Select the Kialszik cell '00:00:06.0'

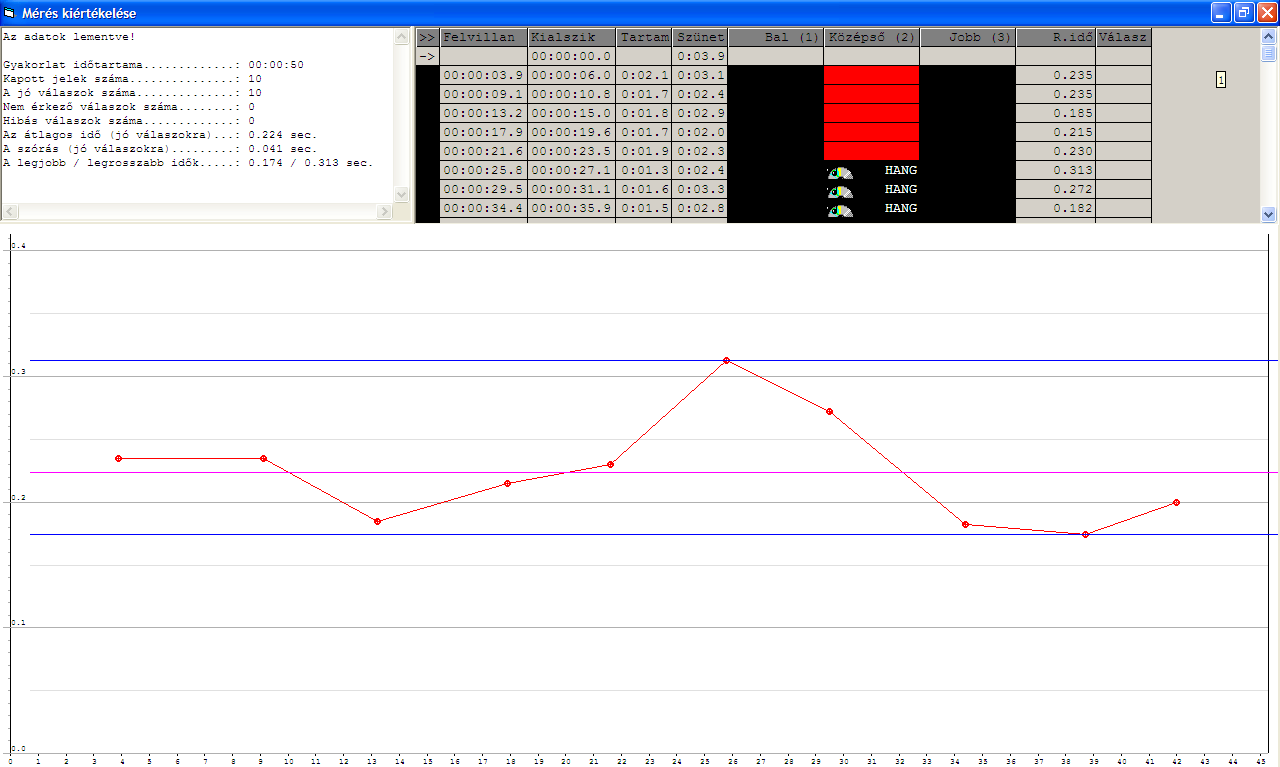click(571, 75)
